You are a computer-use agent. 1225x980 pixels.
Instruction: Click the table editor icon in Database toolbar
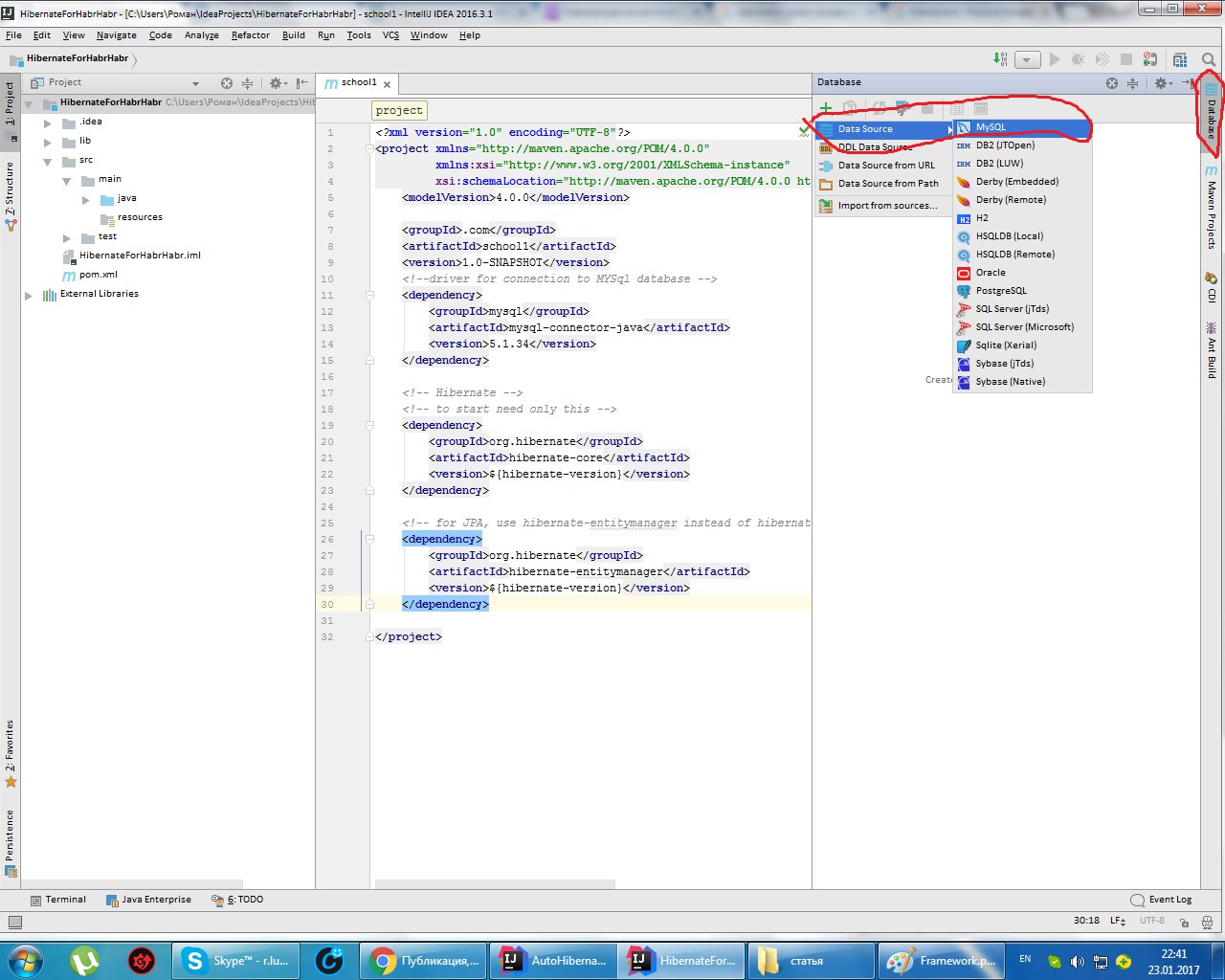pos(957,108)
